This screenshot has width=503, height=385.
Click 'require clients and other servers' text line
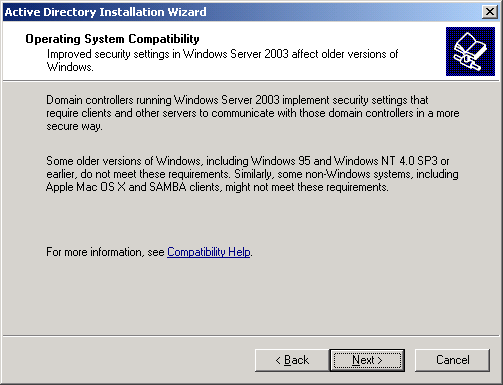(253, 113)
